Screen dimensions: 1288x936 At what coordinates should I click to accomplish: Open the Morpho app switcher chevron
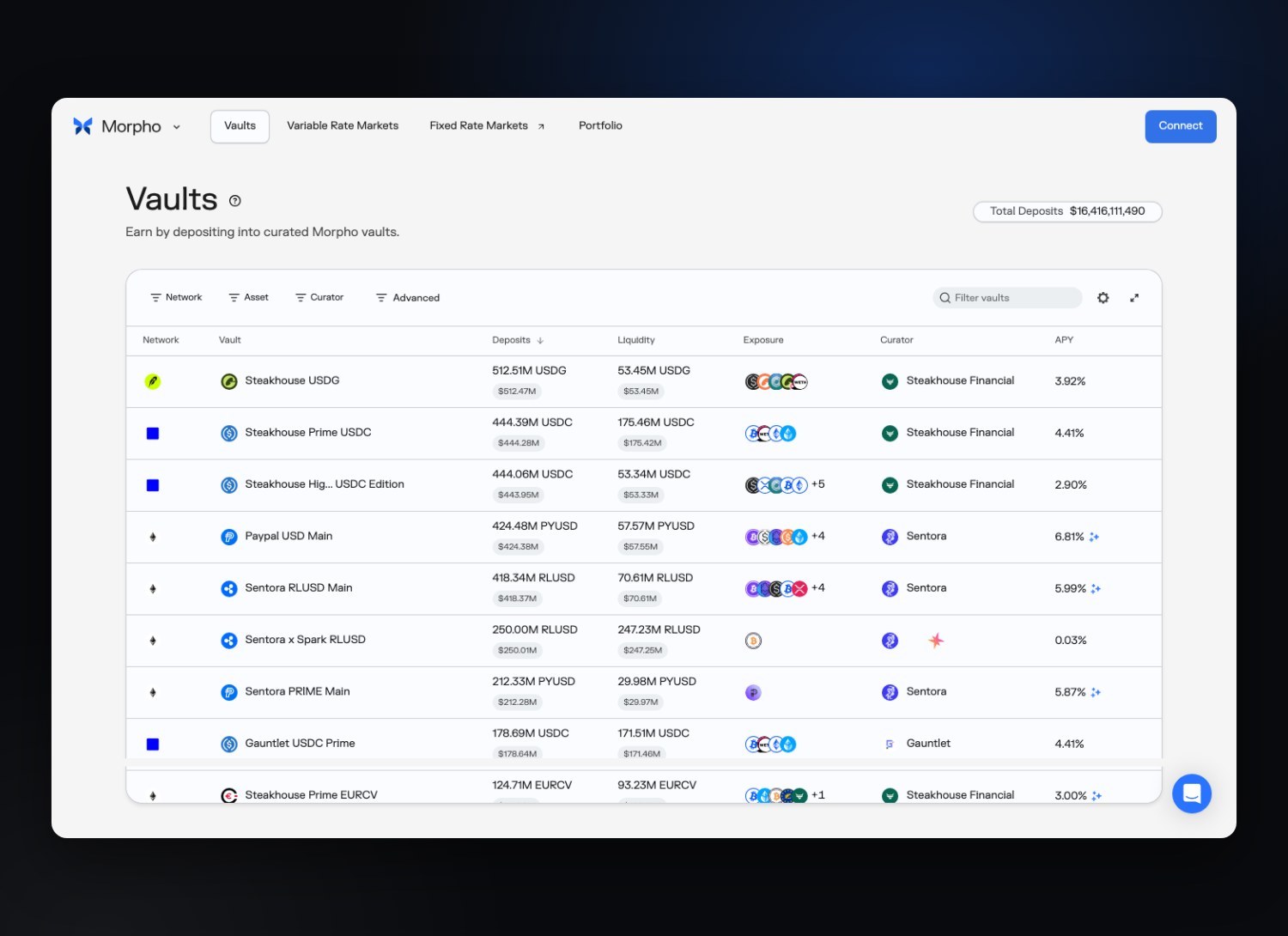[x=177, y=127]
